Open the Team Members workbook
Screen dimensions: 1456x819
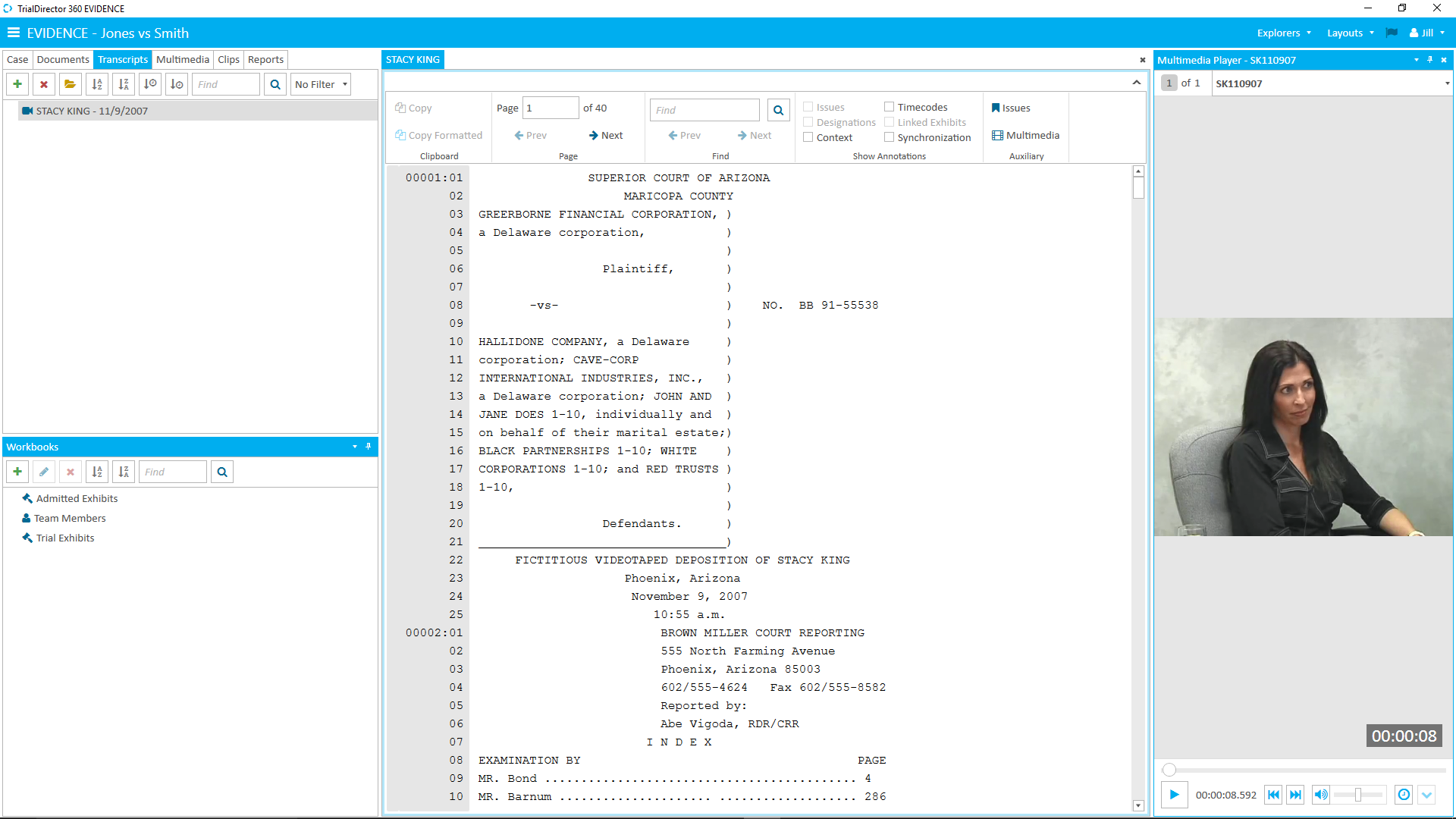tap(64, 518)
